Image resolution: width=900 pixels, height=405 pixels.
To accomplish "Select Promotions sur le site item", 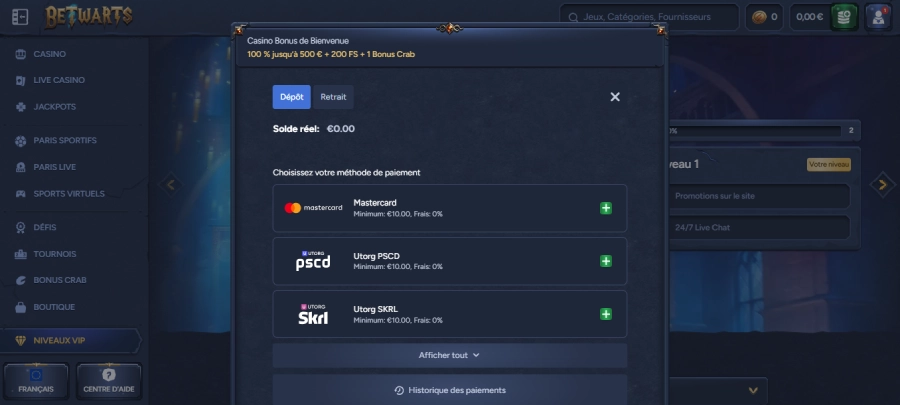I will coord(759,196).
